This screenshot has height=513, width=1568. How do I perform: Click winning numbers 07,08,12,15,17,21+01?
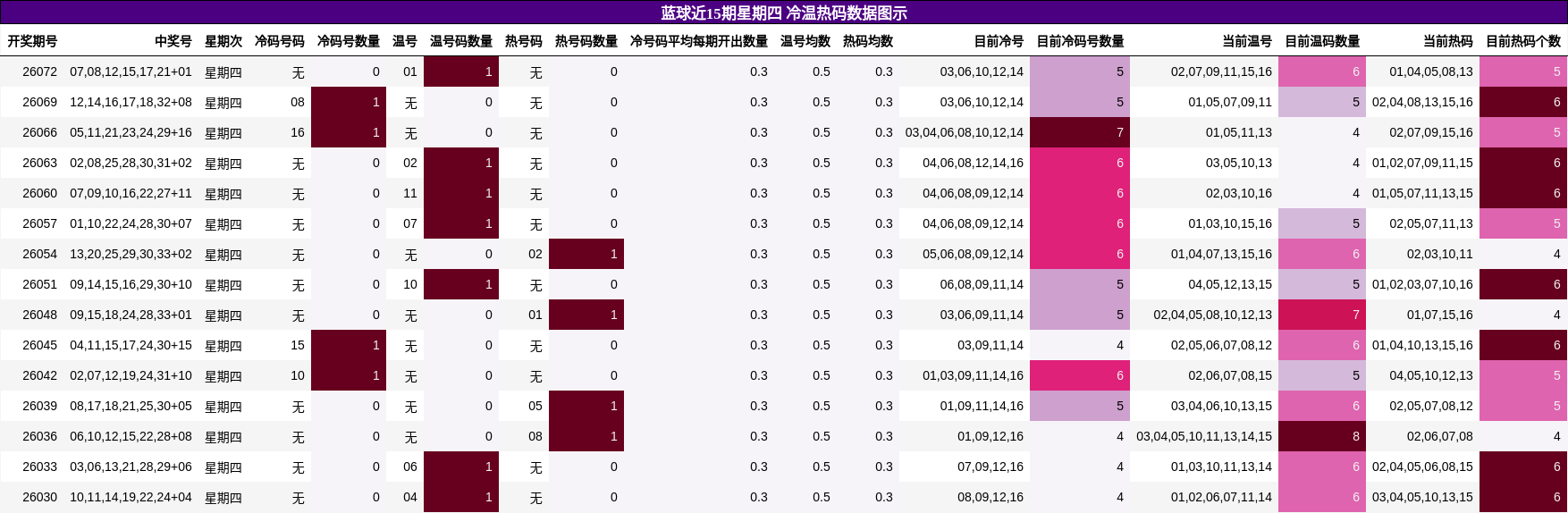click(x=131, y=71)
